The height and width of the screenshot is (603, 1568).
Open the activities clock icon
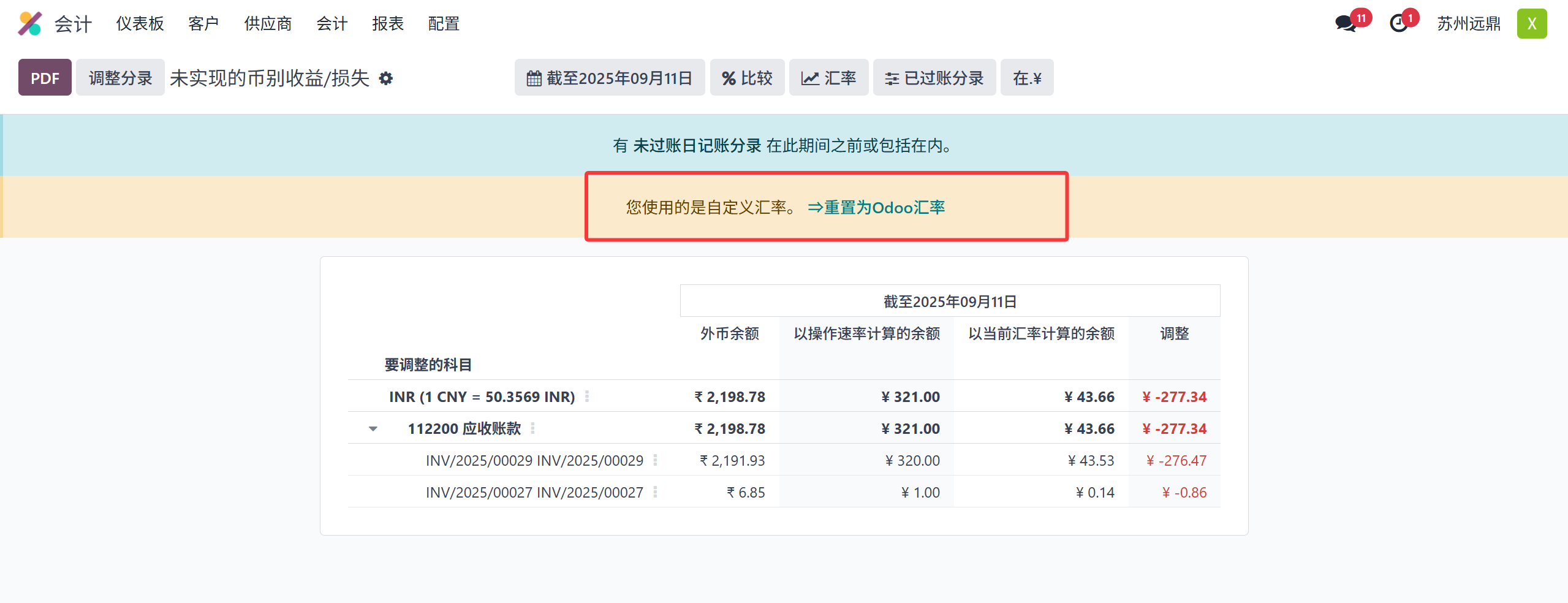1399,24
